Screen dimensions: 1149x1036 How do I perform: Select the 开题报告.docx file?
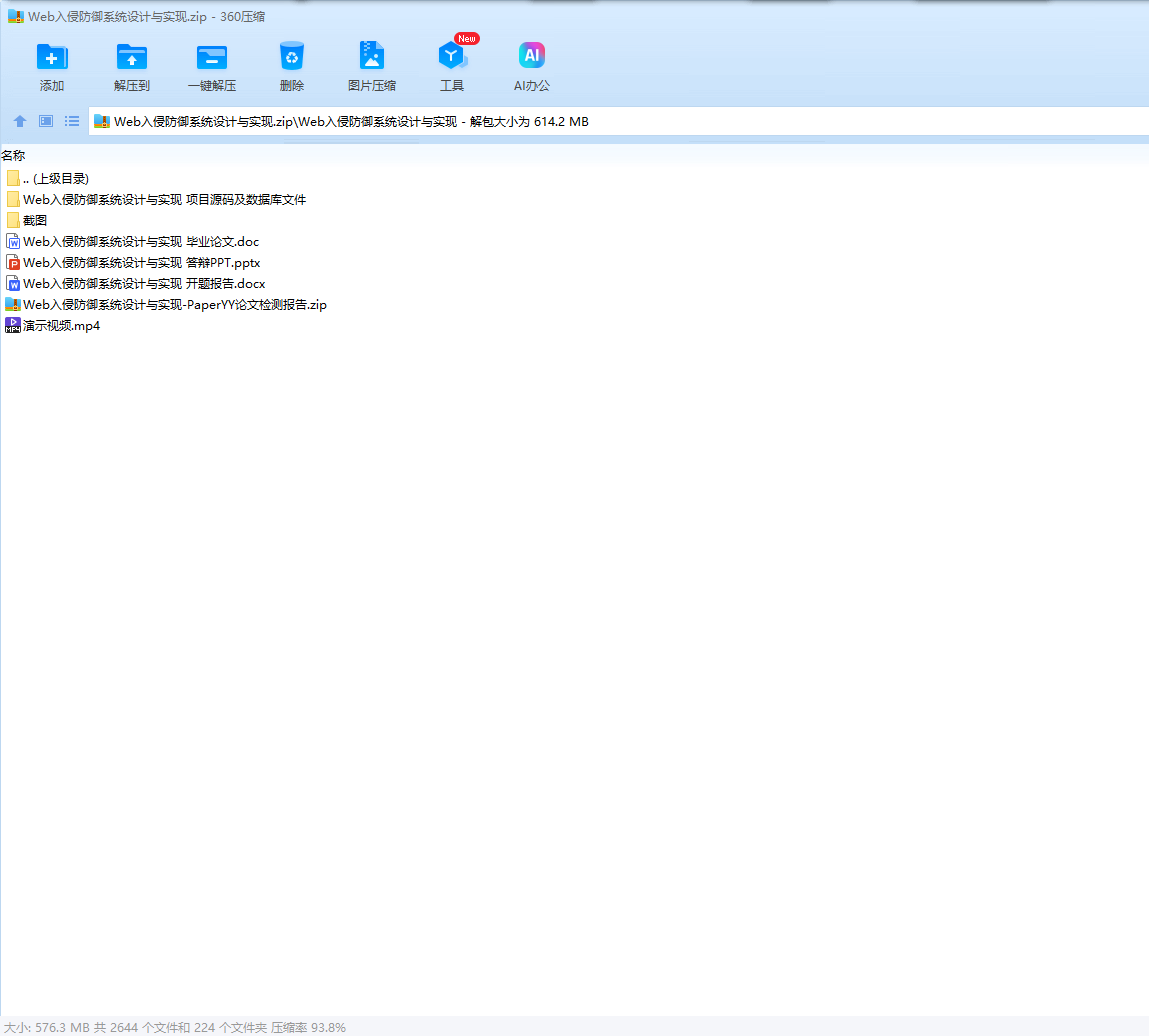[136, 284]
